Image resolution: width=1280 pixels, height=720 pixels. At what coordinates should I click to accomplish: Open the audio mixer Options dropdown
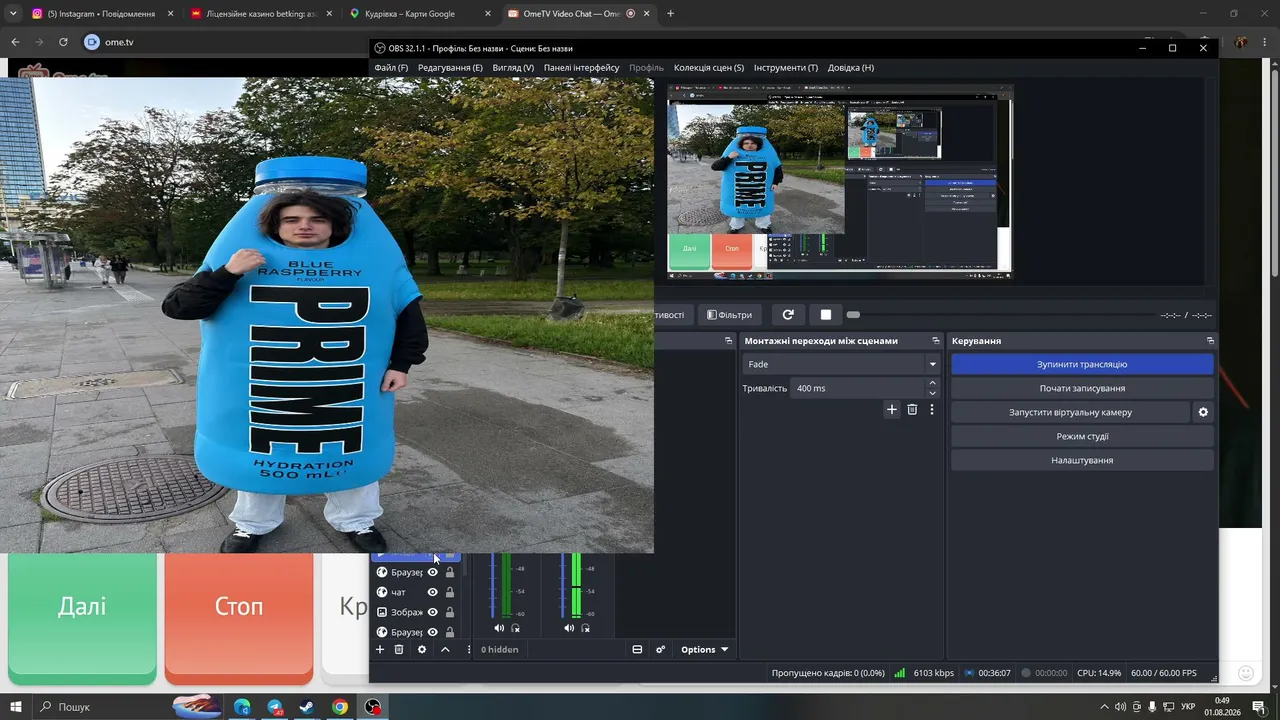click(704, 649)
